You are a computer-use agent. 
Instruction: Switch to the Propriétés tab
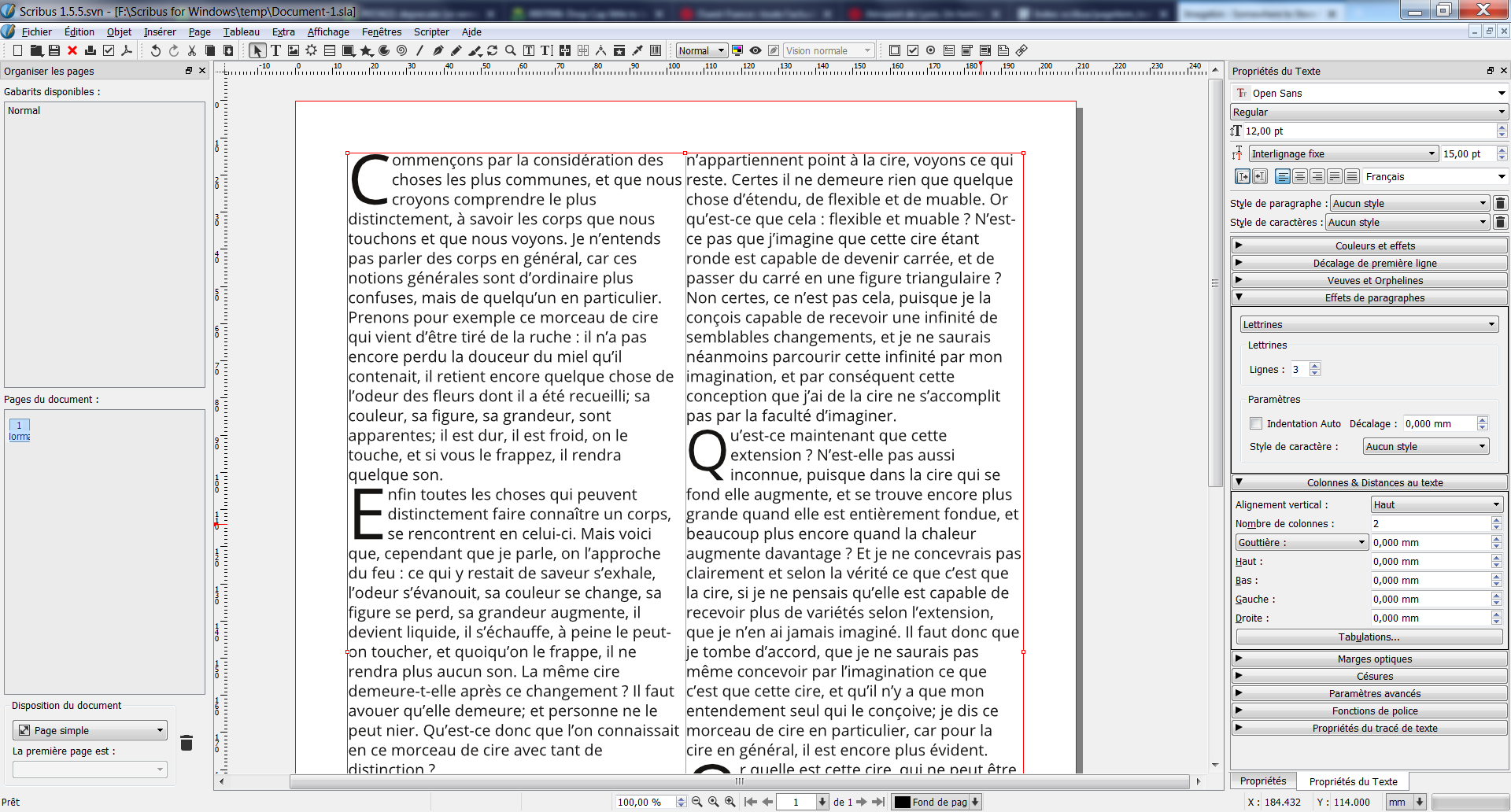click(1263, 781)
